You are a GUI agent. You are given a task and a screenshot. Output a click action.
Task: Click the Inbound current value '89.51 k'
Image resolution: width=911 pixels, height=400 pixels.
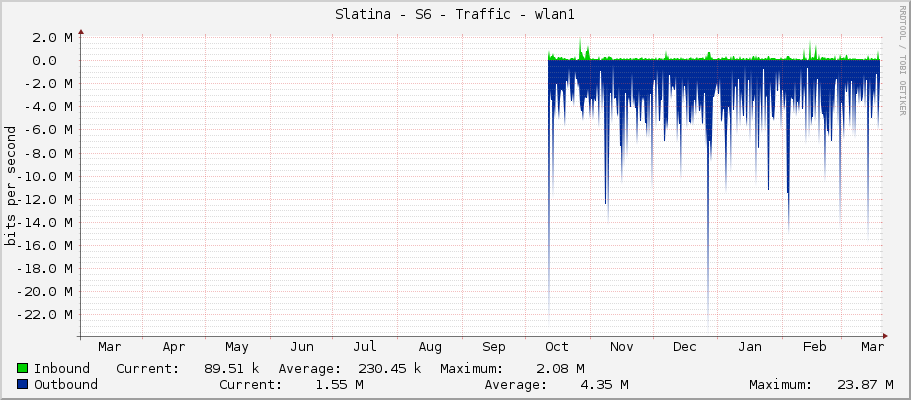click(232, 368)
